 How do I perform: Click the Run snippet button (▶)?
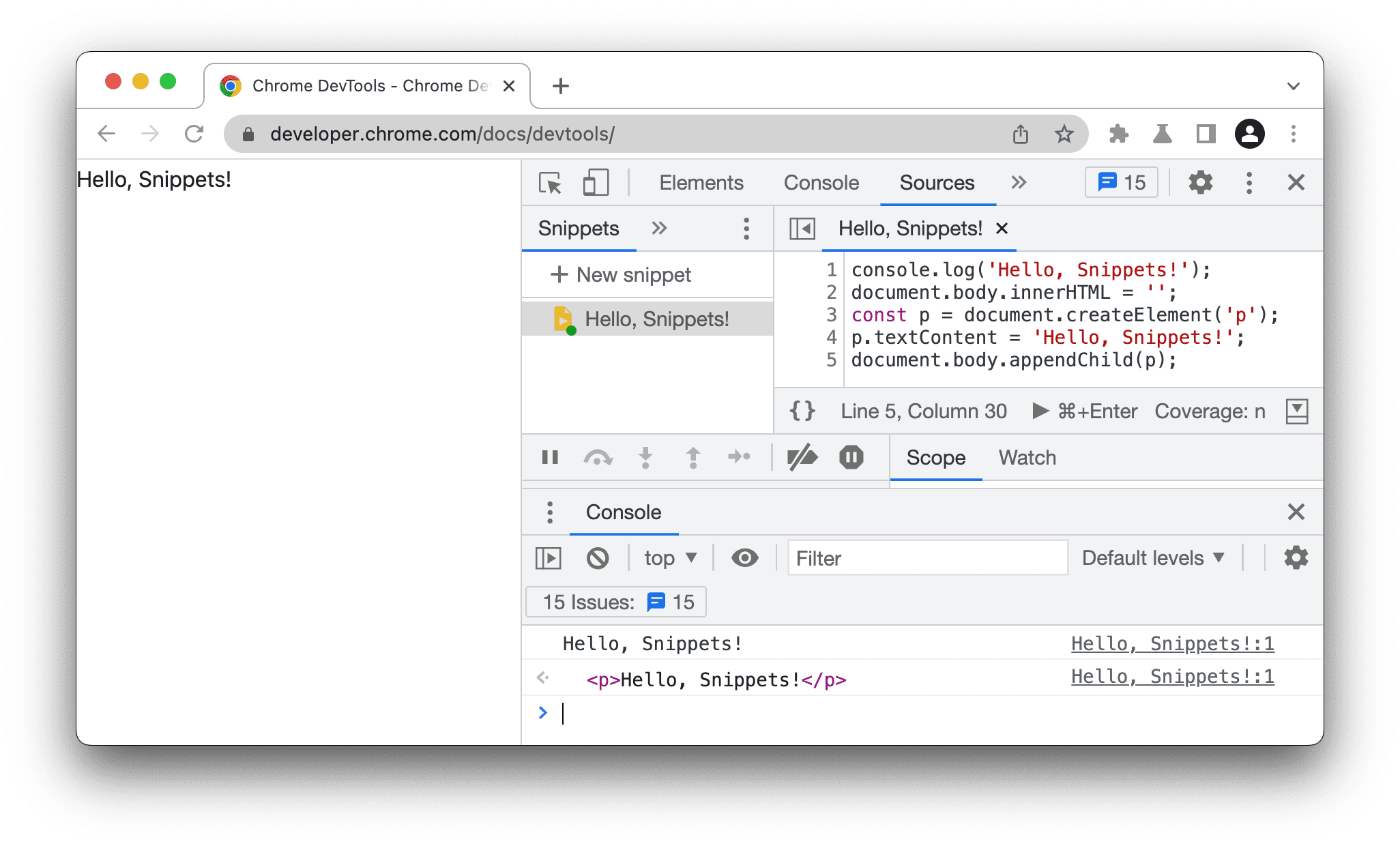[x=1040, y=410]
